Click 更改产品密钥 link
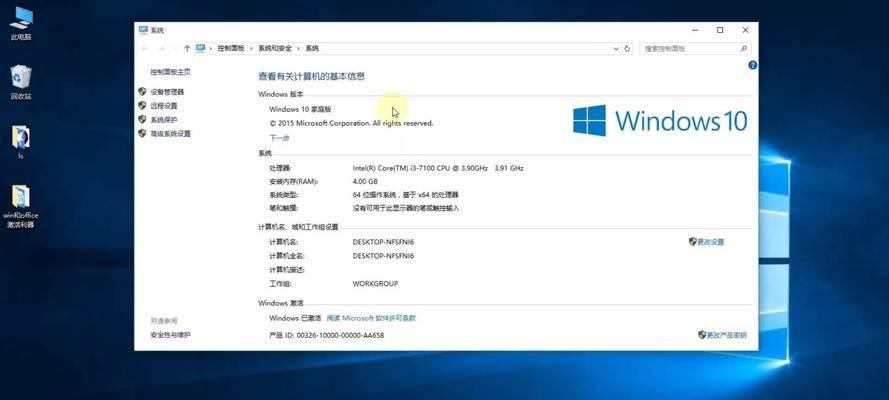Screen dimensions: 889x400 point(726,335)
